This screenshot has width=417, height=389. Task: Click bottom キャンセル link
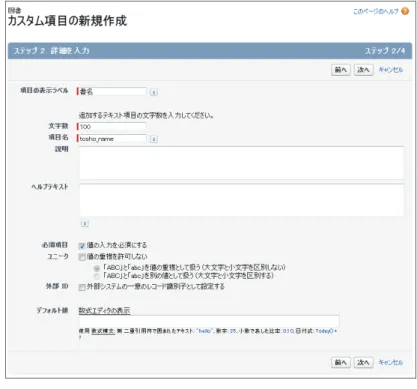coord(391,362)
